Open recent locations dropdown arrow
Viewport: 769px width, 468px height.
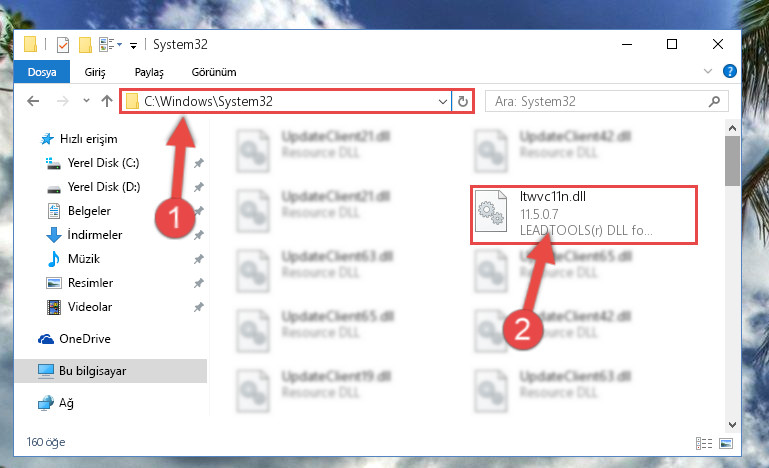coord(86,101)
